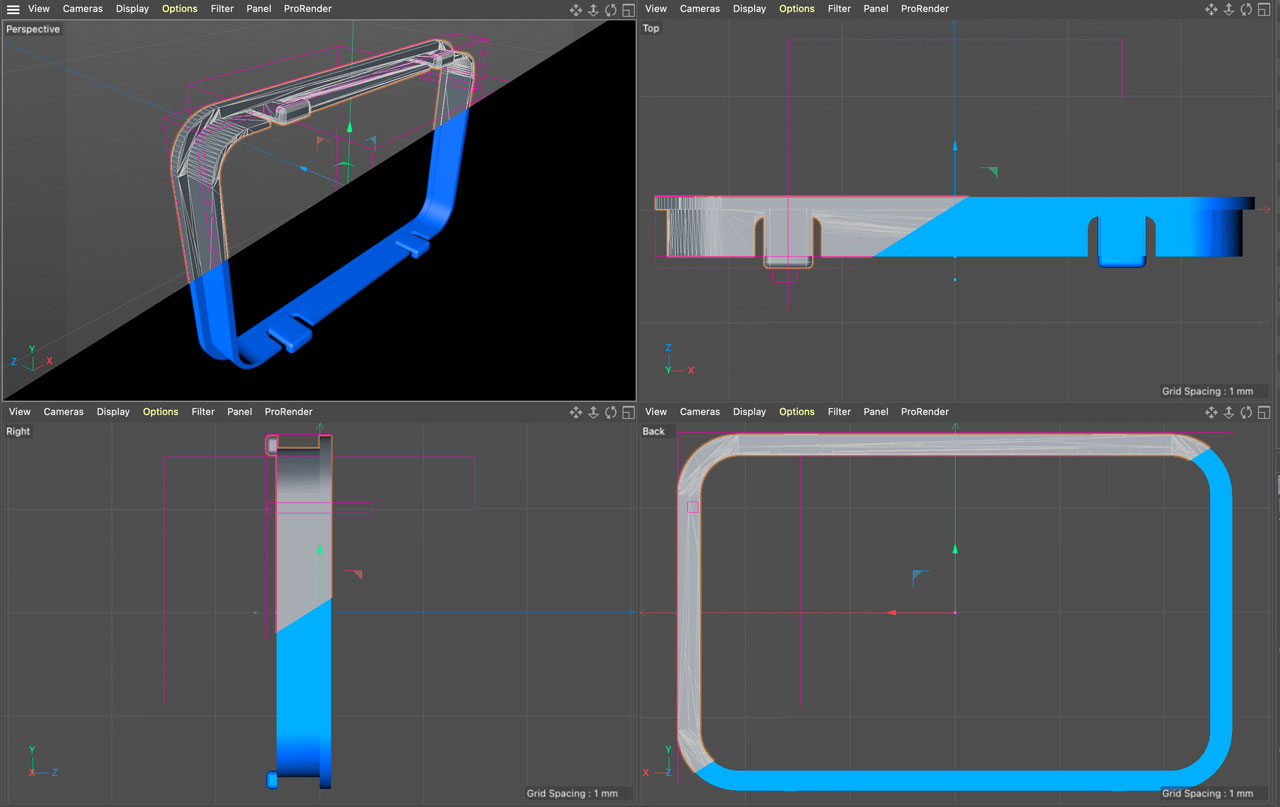Click the pan/move camera icon in Perspective viewport

576,9
